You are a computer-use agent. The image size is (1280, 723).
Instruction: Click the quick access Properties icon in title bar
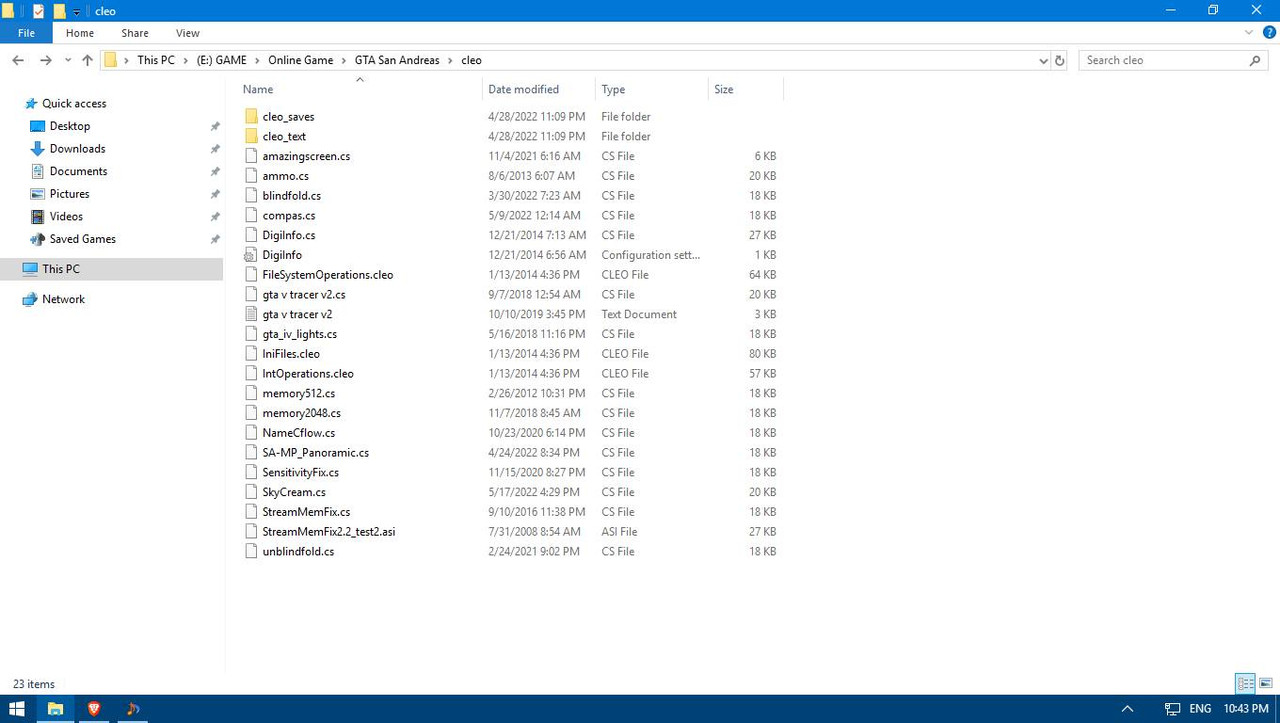pyautogui.click(x=39, y=11)
